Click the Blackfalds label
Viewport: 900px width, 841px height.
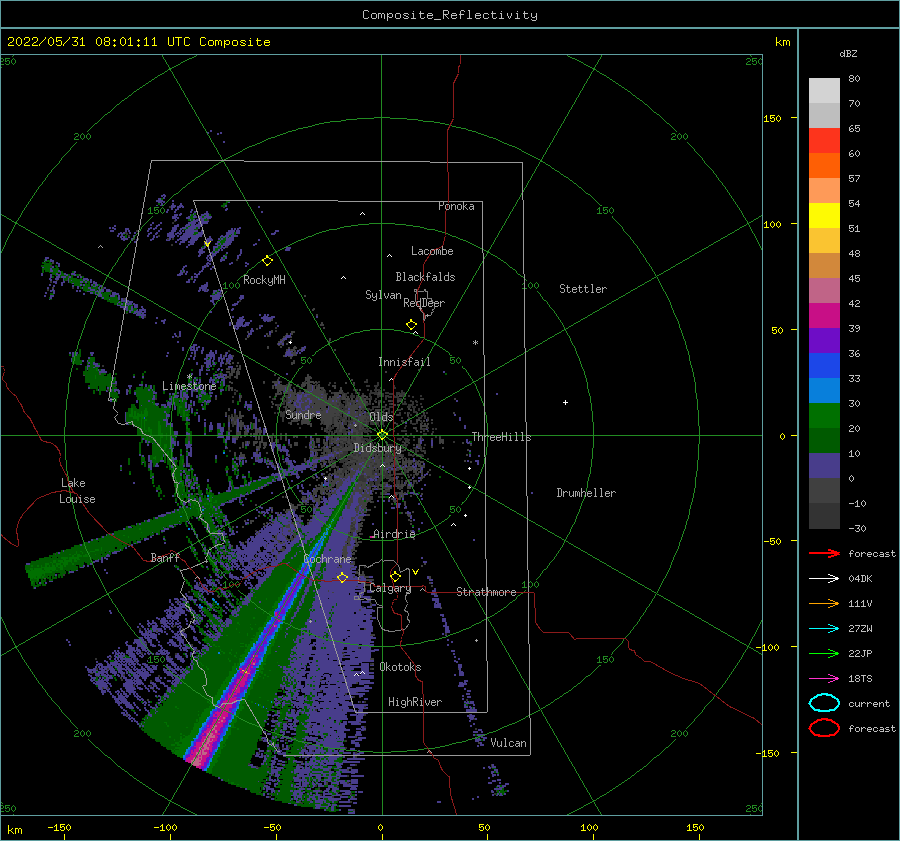click(425, 277)
